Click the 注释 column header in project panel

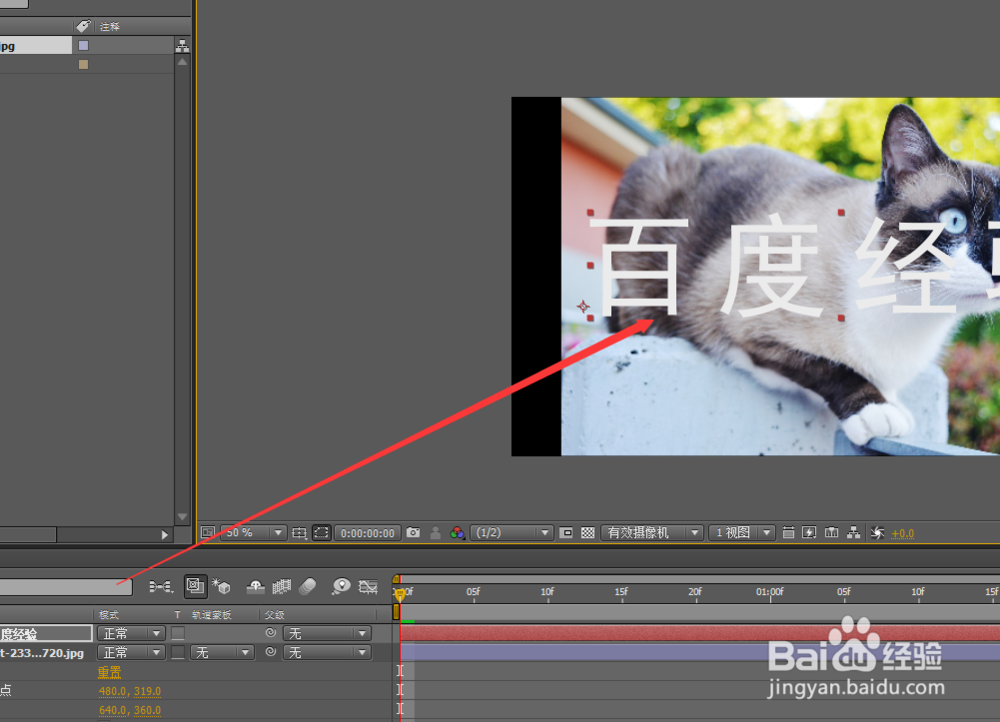point(110,27)
